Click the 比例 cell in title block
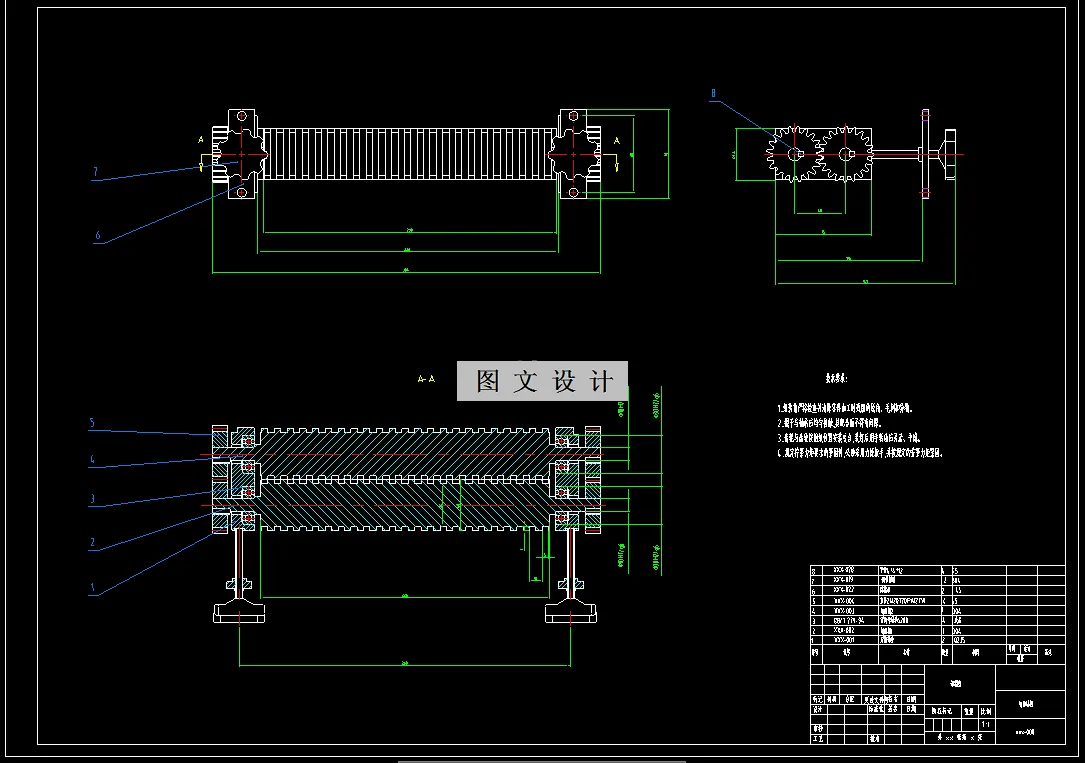 [x=987, y=711]
